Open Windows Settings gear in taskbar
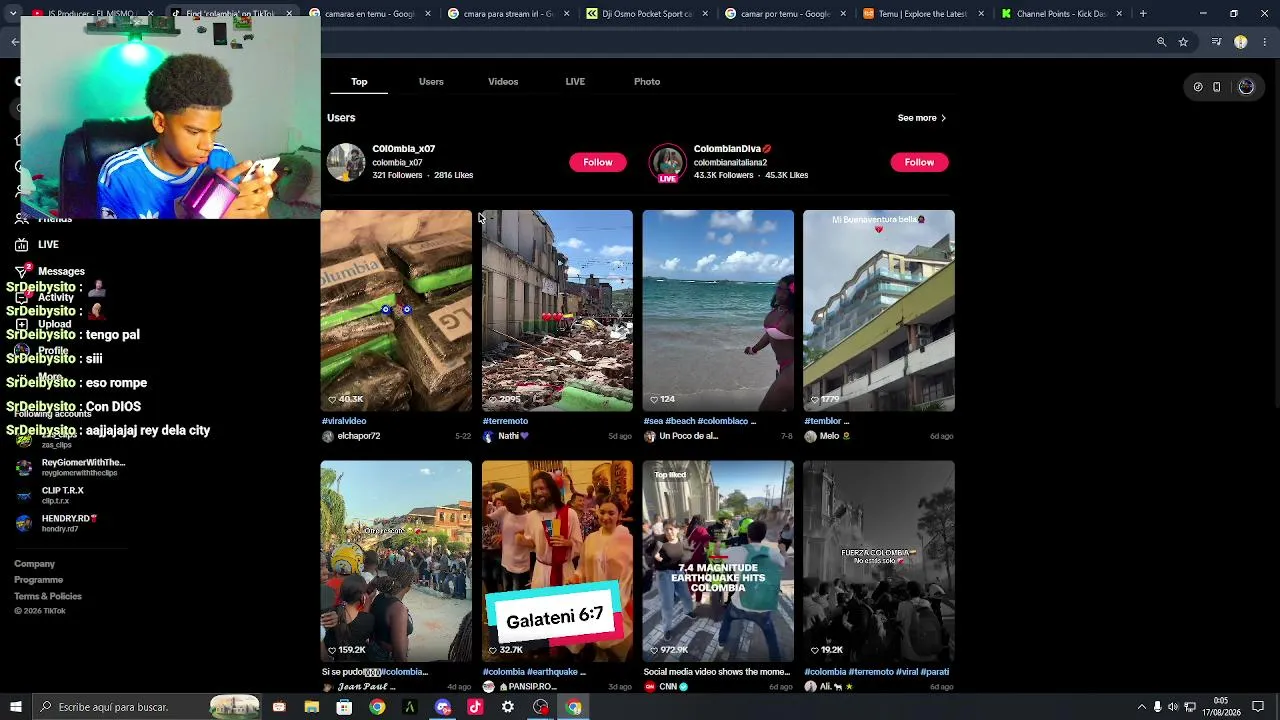1280x720 pixels. [508, 707]
